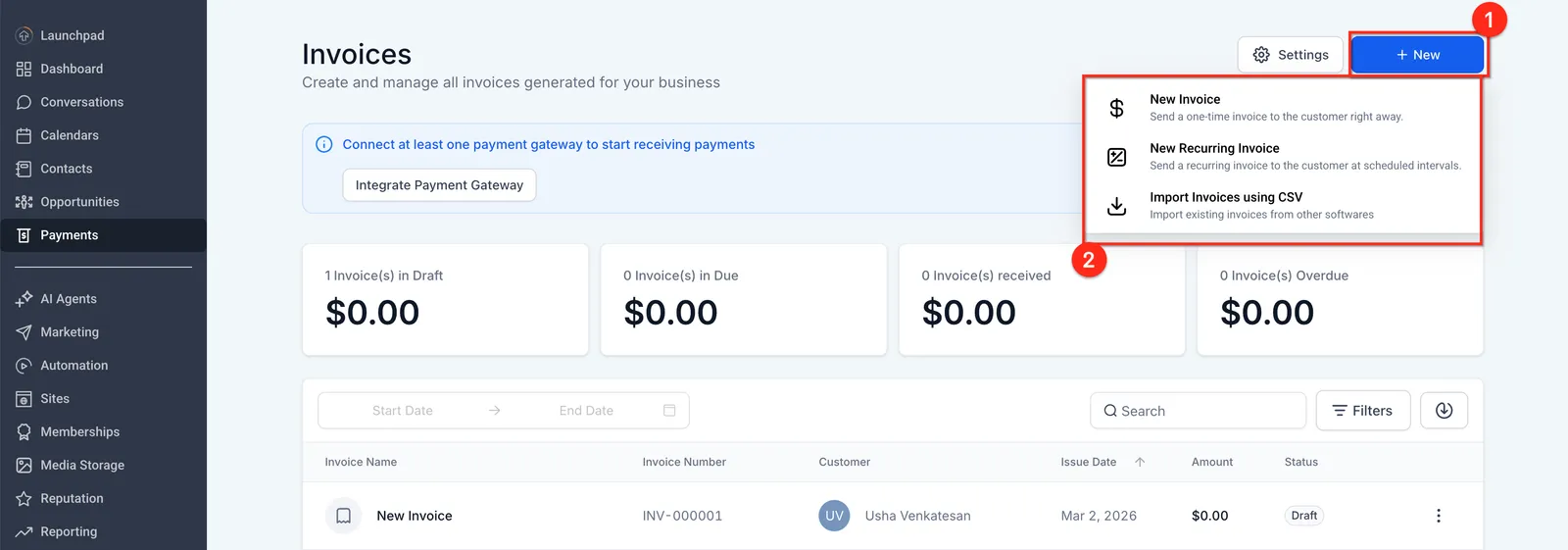Click the UV customer avatar
This screenshot has height=550, width=1568.
coord(834,516)
